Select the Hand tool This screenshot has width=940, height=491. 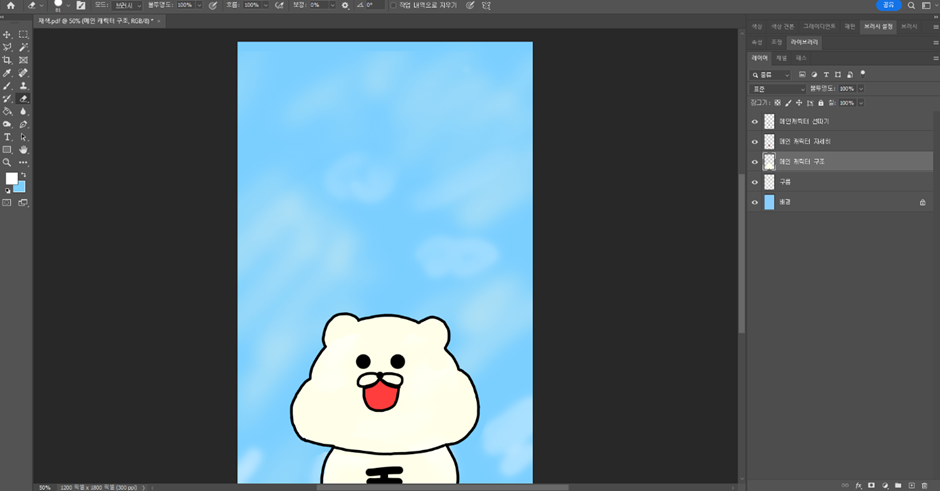pos(23,150)
